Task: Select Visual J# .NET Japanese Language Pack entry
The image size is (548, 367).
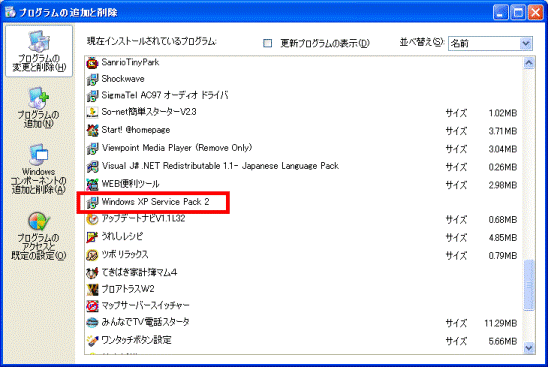Action: pos(220,166)
